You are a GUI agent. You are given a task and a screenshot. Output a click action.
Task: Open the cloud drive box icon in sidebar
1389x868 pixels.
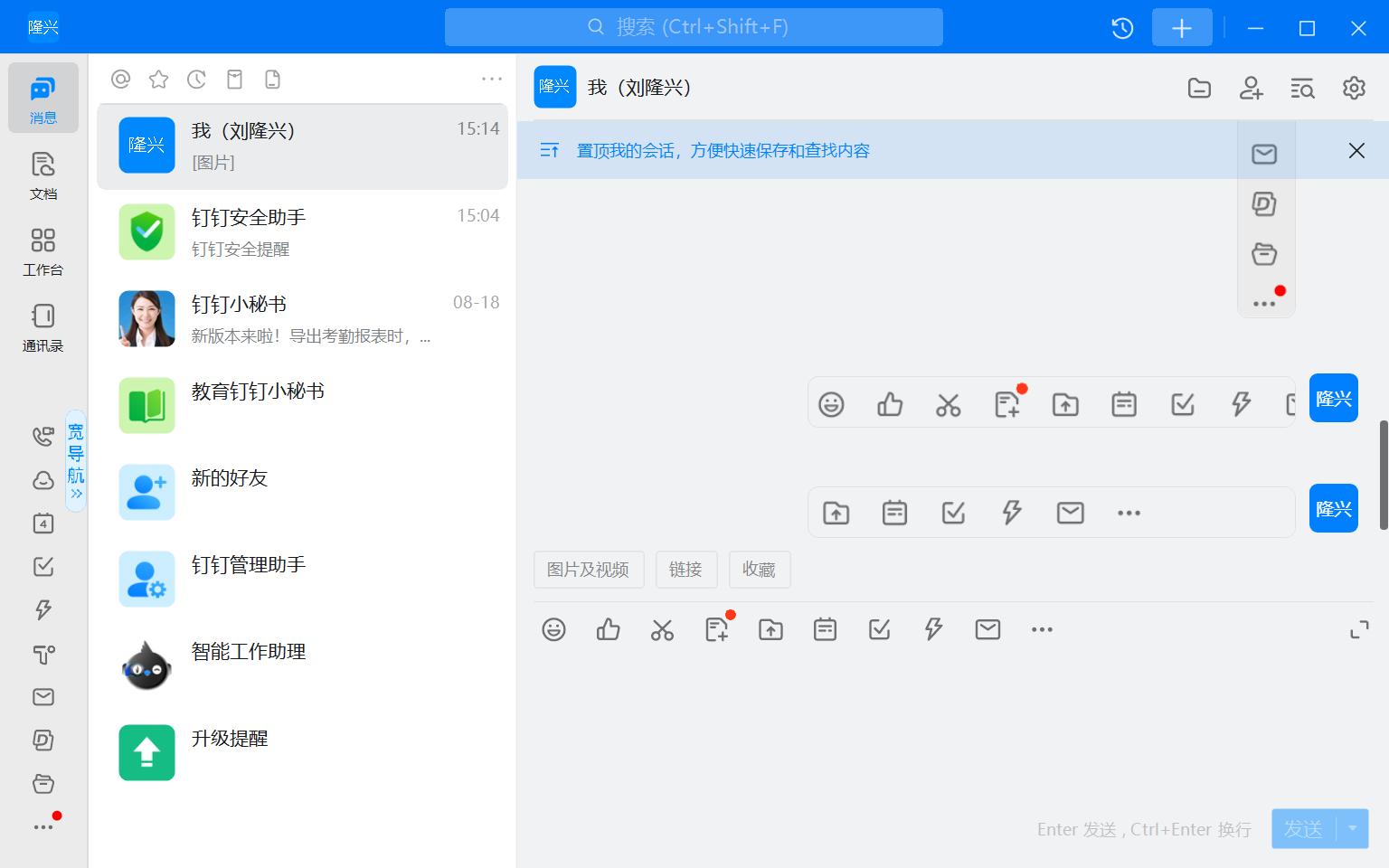(43, 784)
